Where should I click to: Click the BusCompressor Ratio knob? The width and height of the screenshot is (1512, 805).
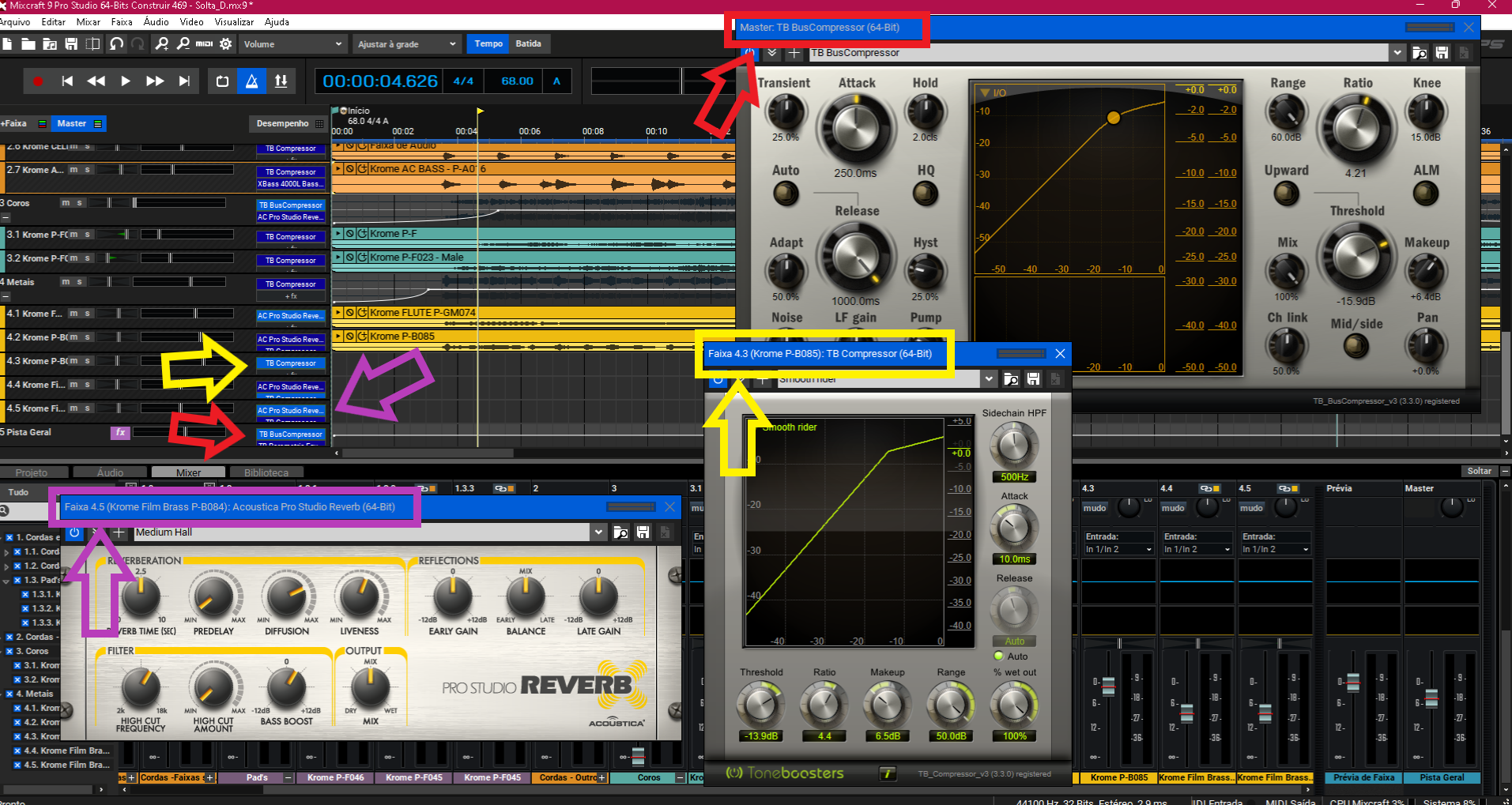click(1357, 130)
